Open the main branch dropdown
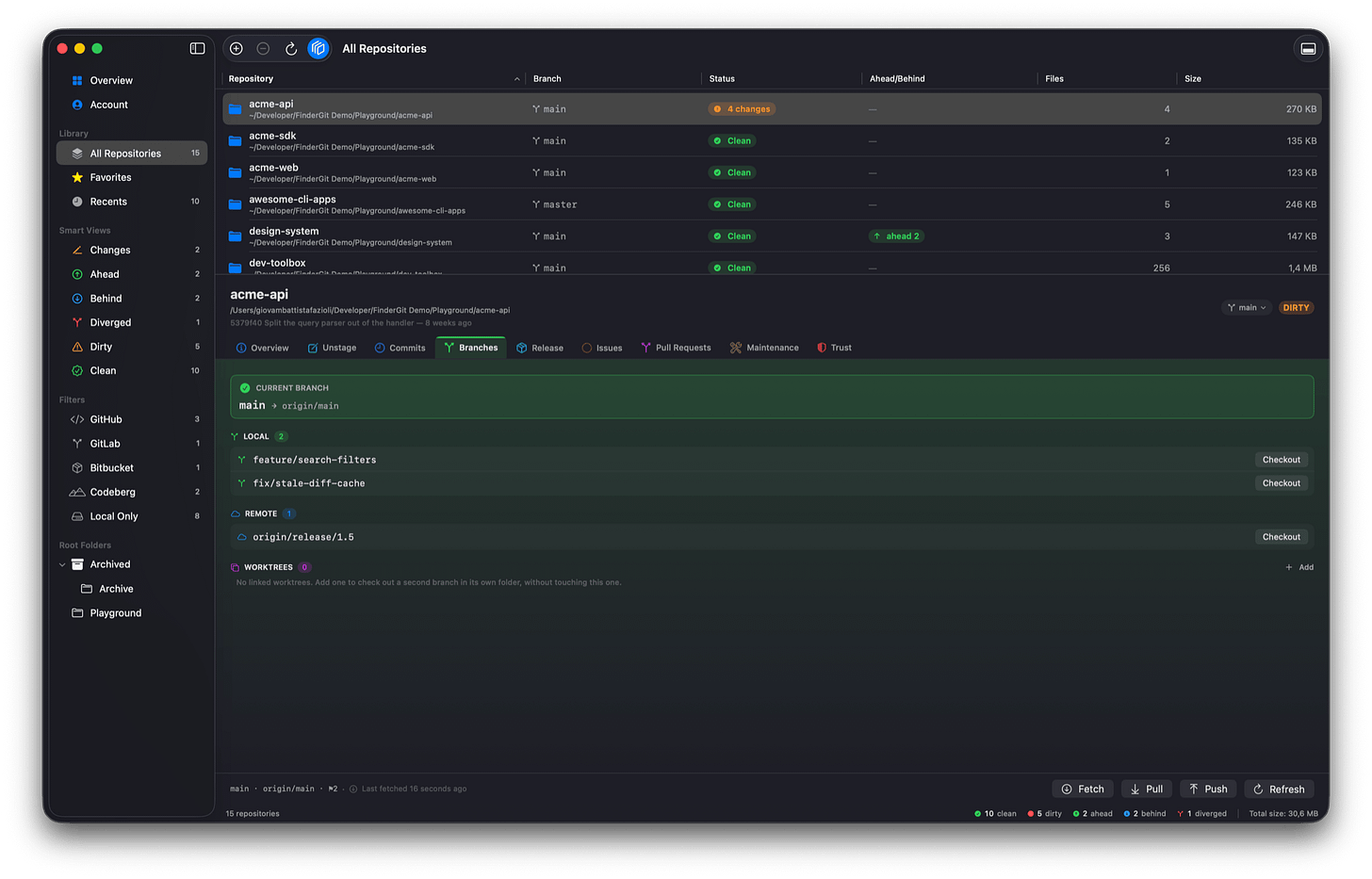1372x879 pixels. coord(1247,308)
